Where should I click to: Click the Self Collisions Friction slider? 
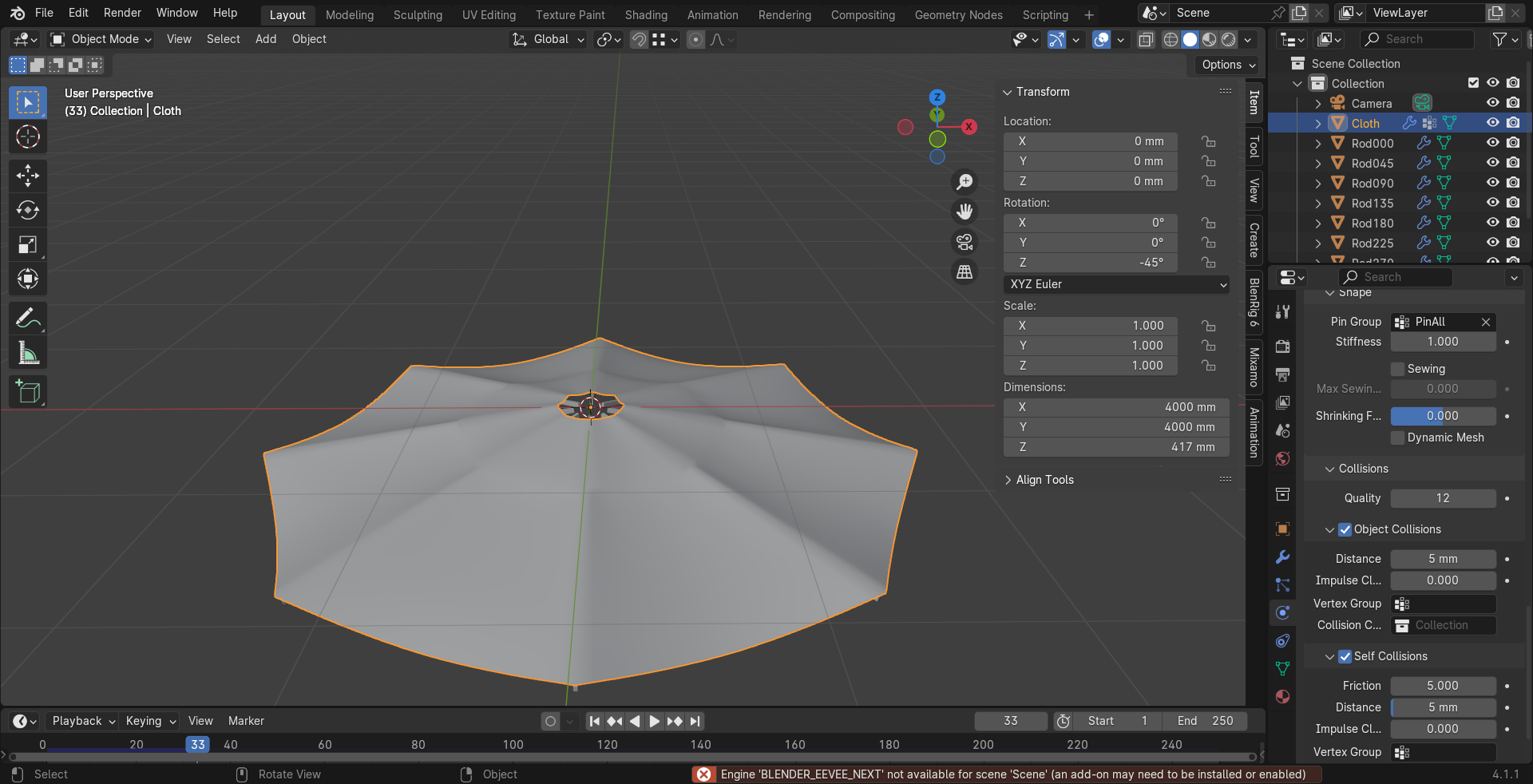(1443, 686)
